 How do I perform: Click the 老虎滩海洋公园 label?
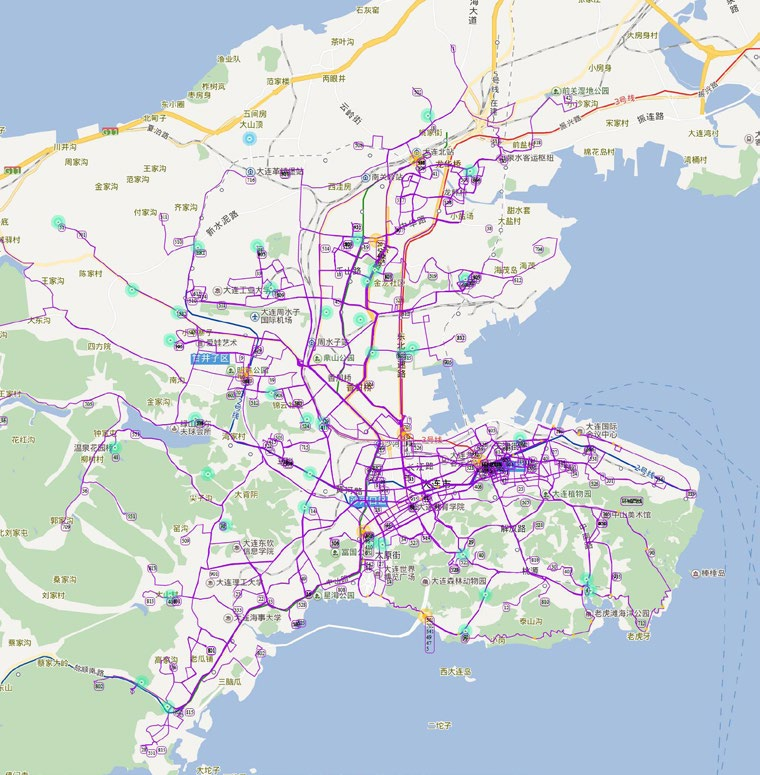pyautogui.click(x=622, y=613)
